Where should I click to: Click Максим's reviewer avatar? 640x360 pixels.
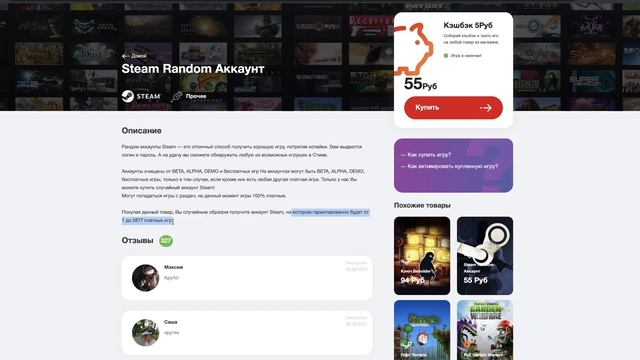point(145,278)
